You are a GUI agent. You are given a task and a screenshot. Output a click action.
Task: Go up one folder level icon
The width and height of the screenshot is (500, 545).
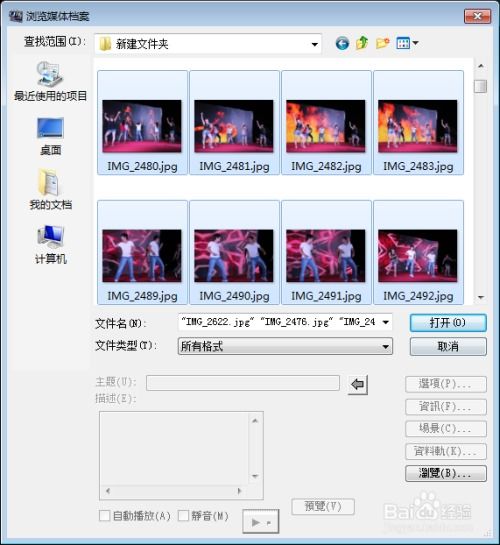point(362,43)
